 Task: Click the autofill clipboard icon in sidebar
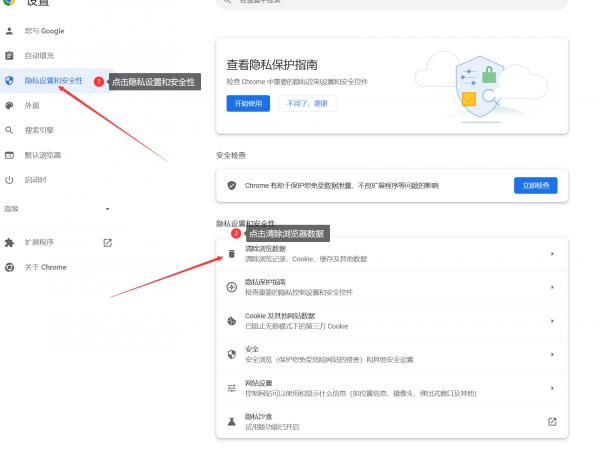point(10,55)
